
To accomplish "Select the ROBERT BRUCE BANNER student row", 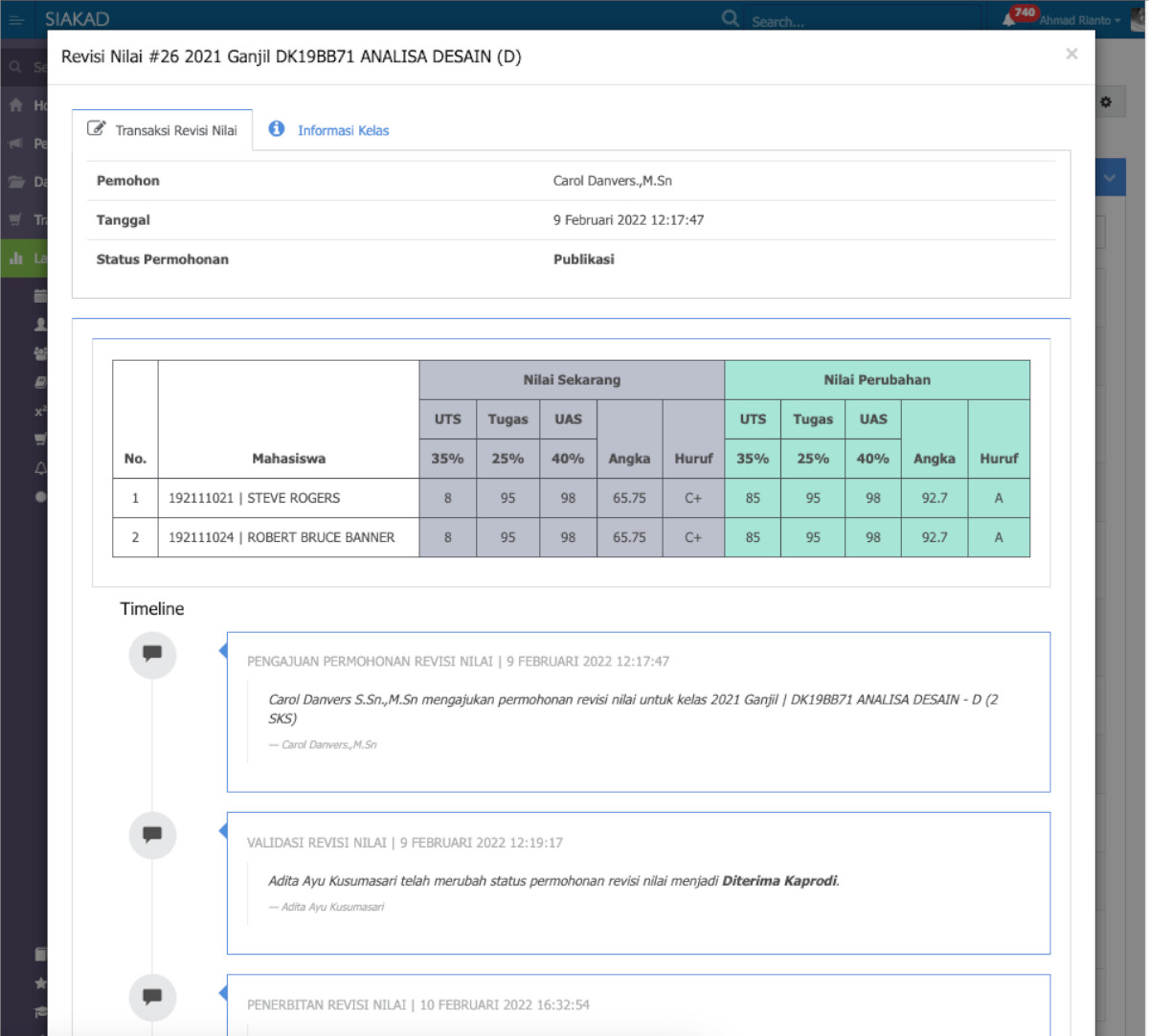I will click(x=287, y=537).
